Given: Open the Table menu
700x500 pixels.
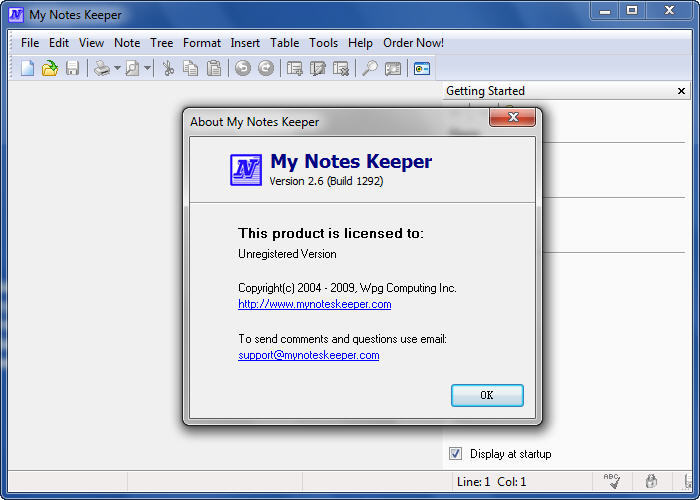Looking at the screenshot, I should click(x=284, y=43).
